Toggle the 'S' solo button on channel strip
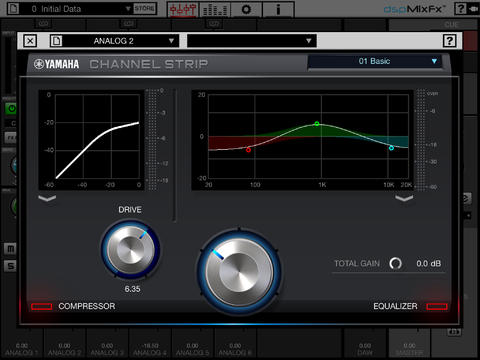Viewport: 480px width, 360px height. (11, 266)
